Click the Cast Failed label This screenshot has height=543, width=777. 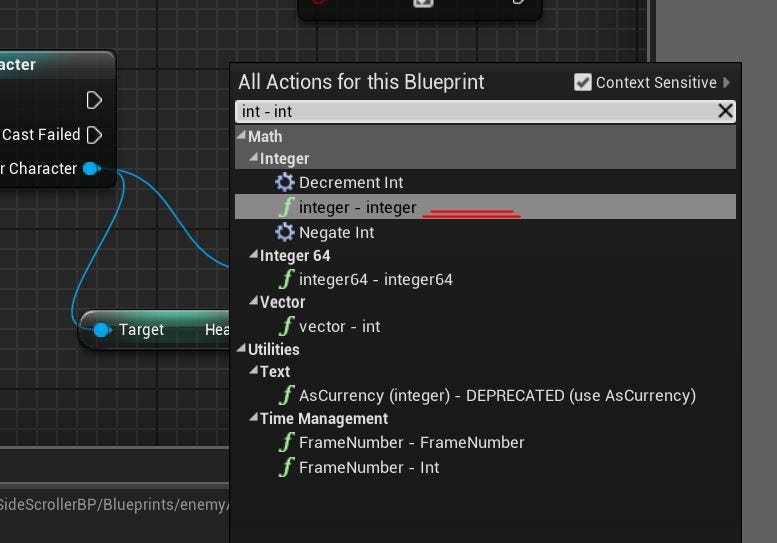(x=41, y=135)
